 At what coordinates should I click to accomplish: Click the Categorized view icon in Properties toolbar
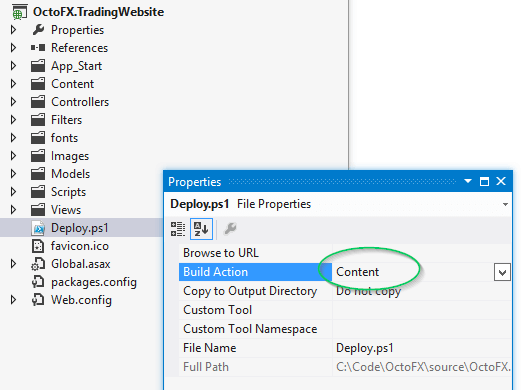tap(178, 229)
